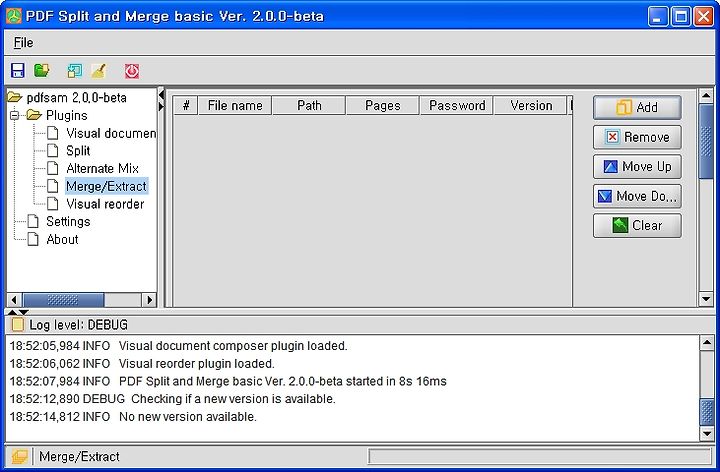Collapse the Plugins tree folder

(14, 115)
